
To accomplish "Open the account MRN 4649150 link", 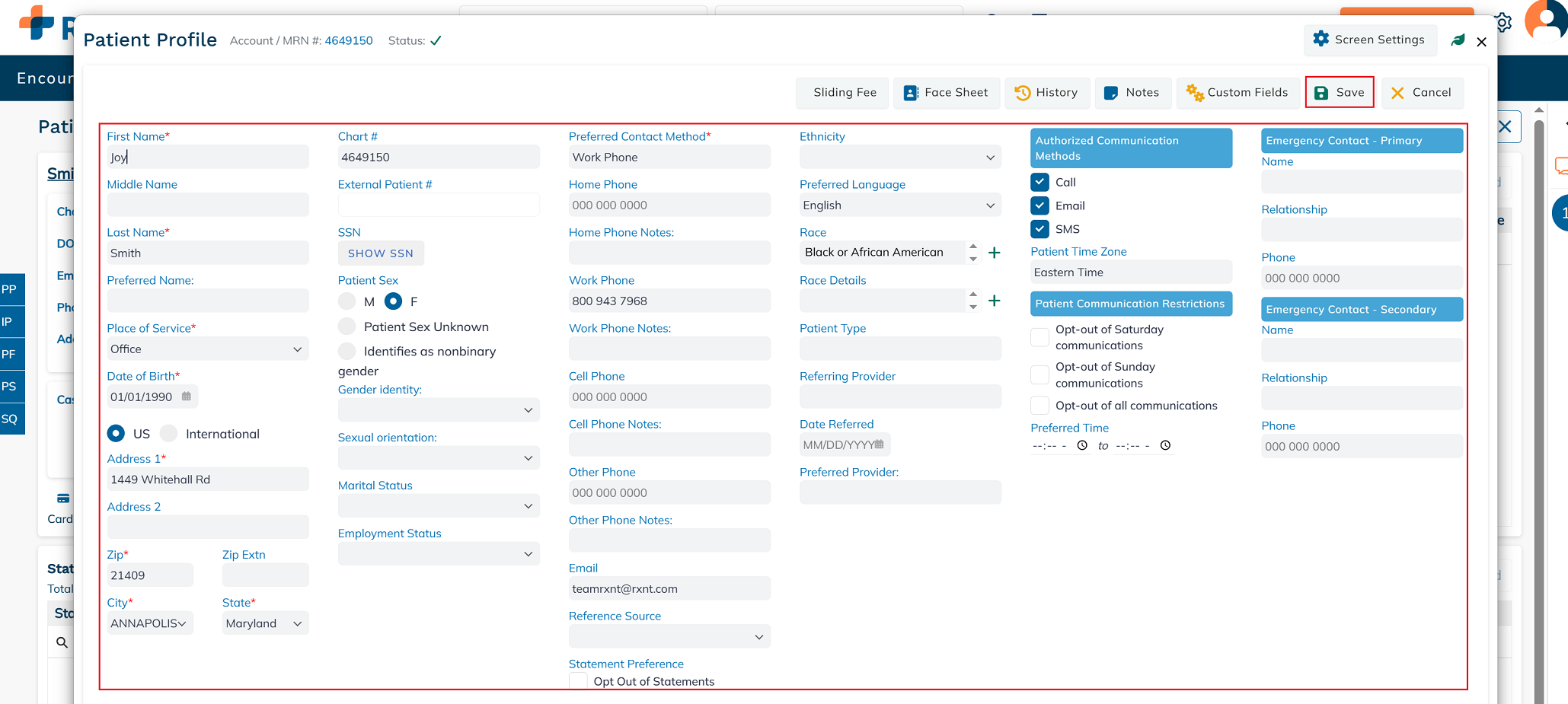I will click(349, 40).
